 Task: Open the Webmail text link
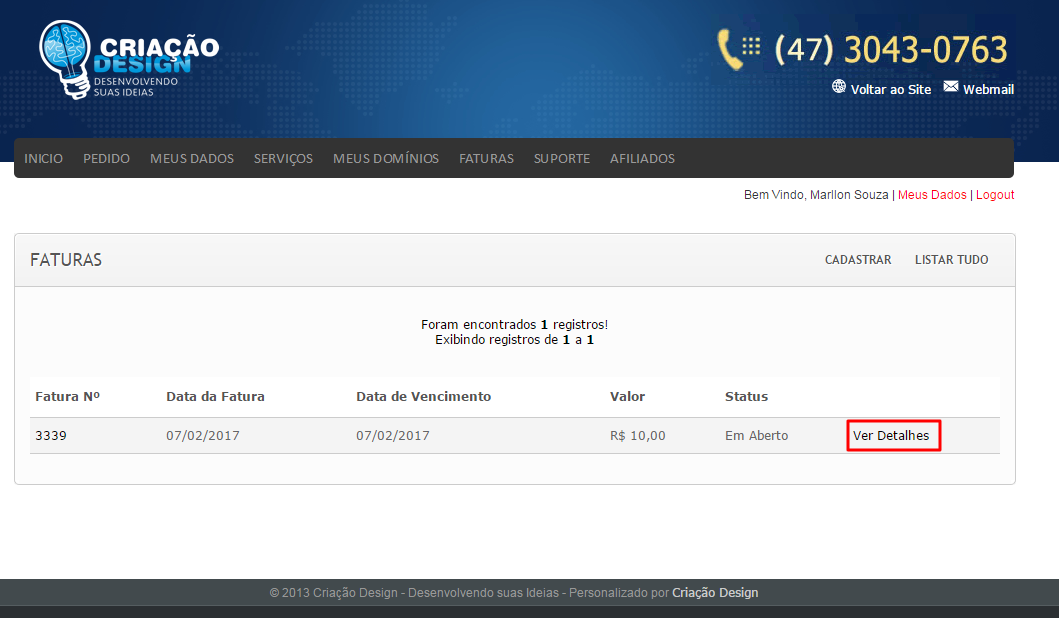988,89
